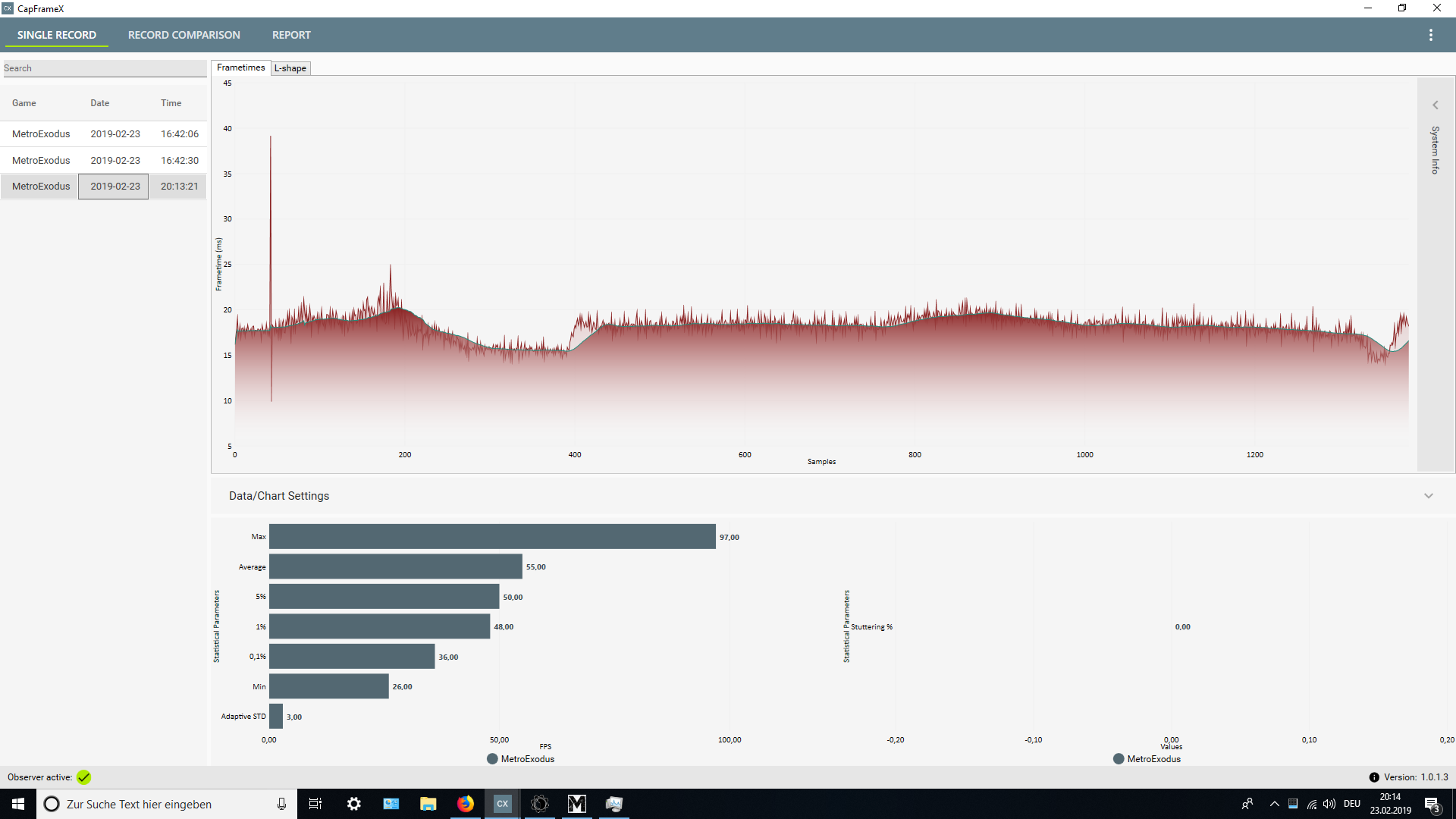Select the Frametimes chart tab
This screenshot has height=819, width=1456.
[240, 67]
